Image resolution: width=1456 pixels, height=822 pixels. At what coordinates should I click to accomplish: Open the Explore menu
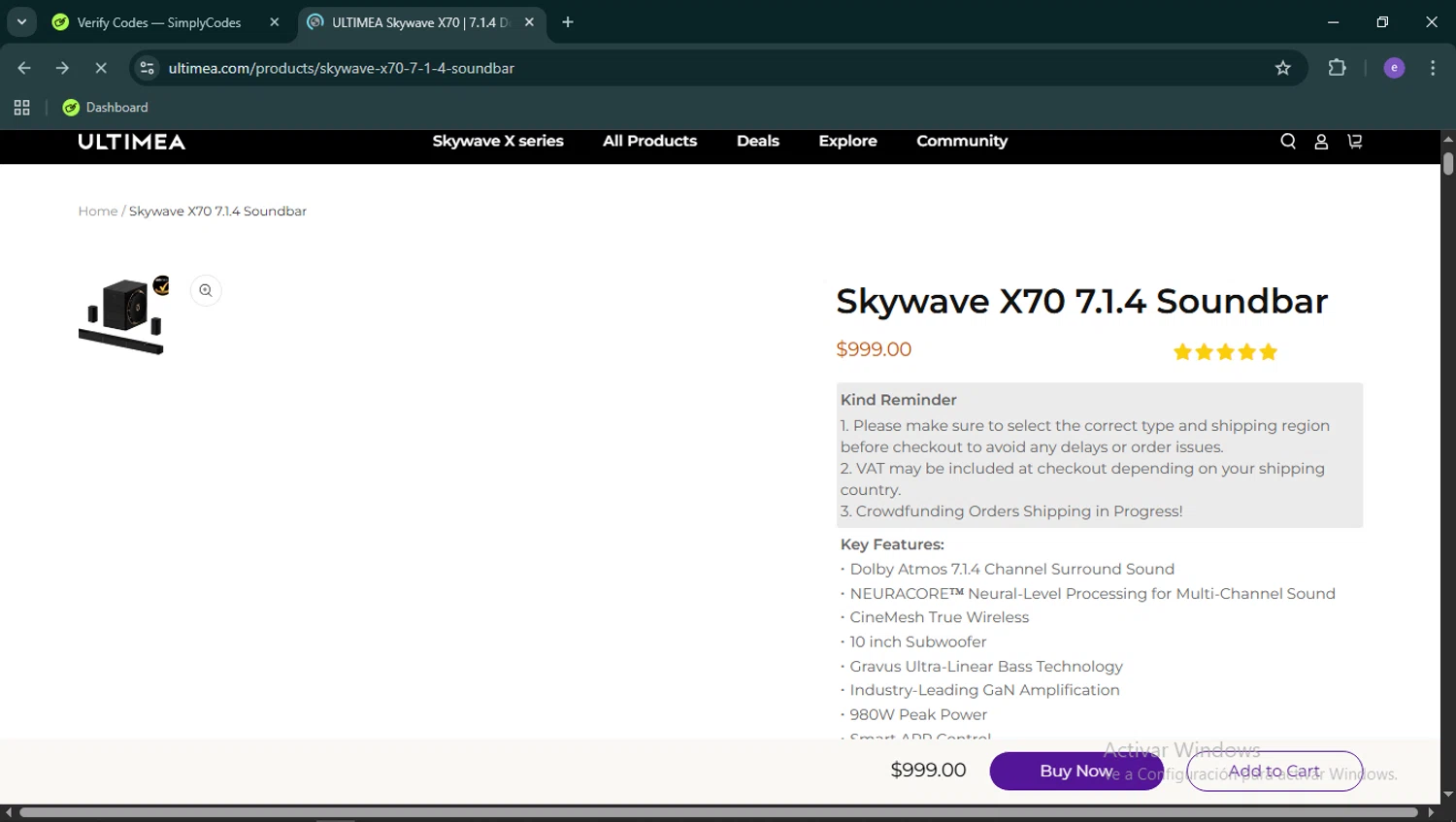(x=847, y=142)
